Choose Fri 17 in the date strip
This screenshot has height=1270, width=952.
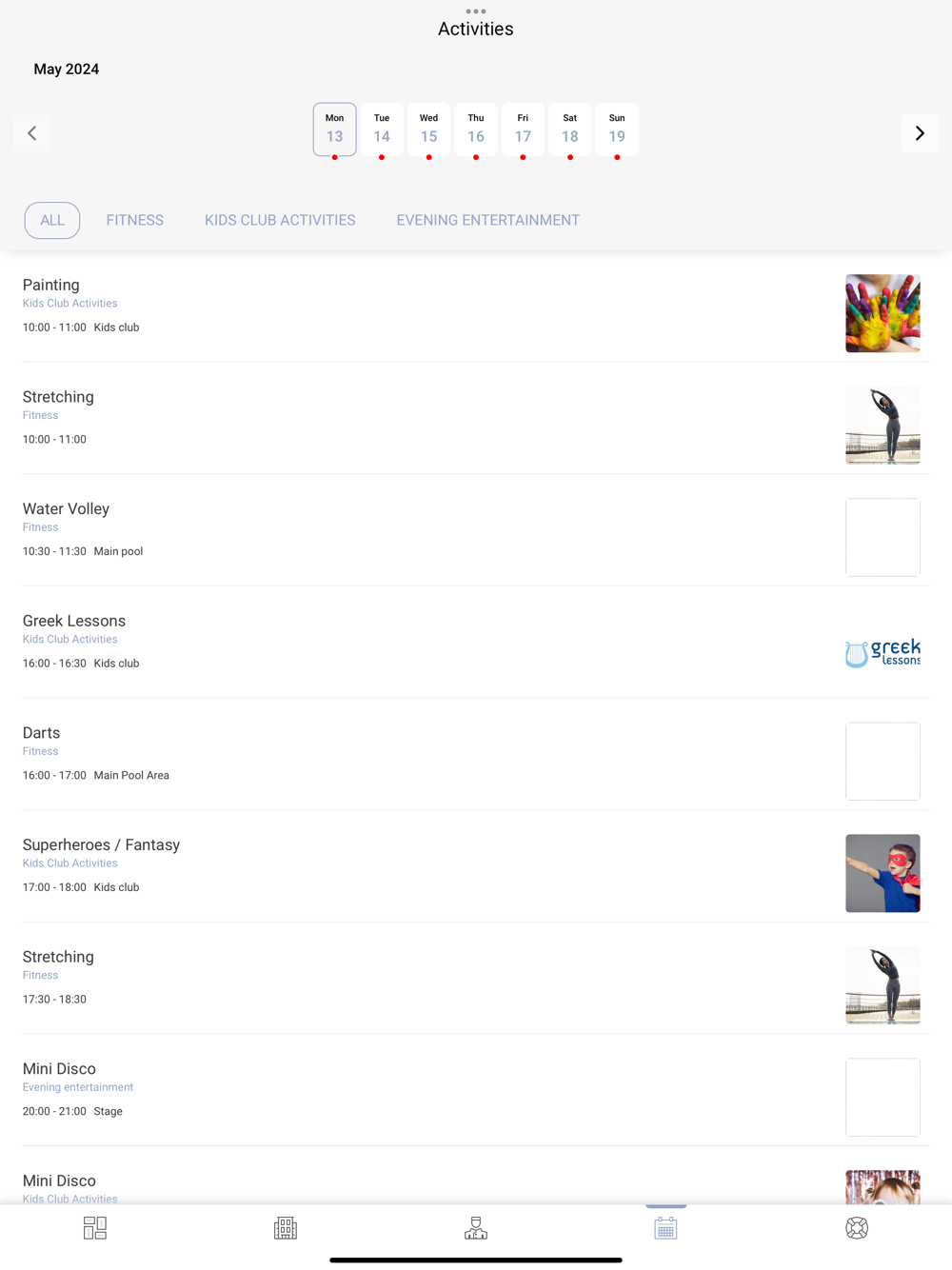click(523, 129)
